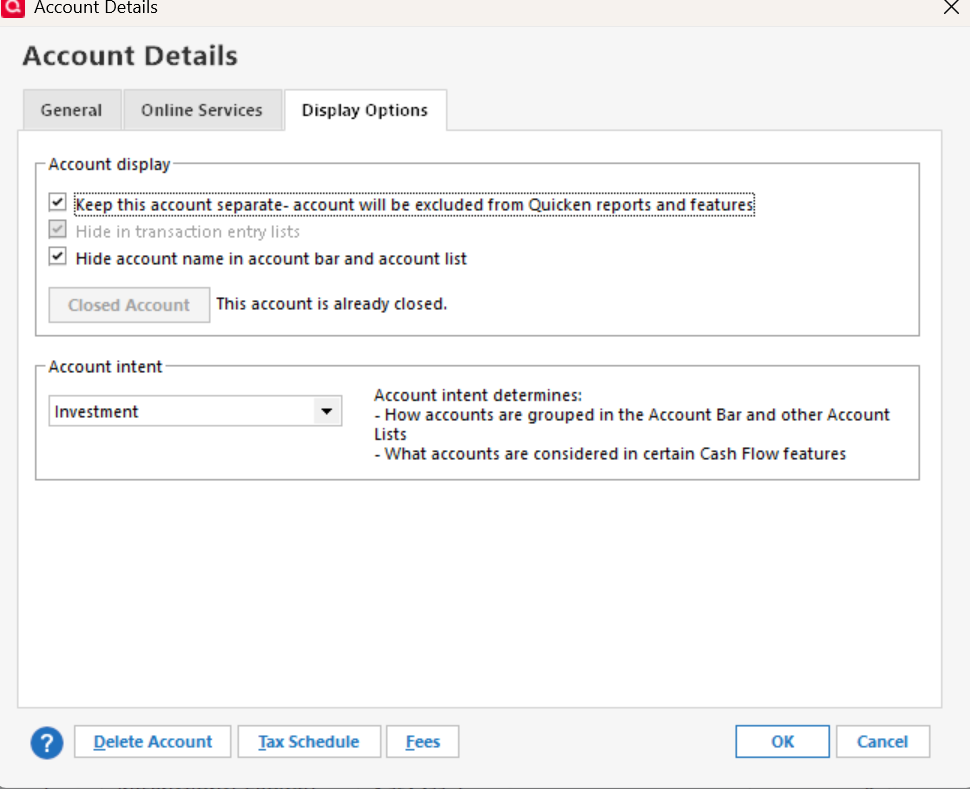Expand the Account intent dropdown arrow
The height and width of the screenshot is (789, 970).
(x=326, y=411)
